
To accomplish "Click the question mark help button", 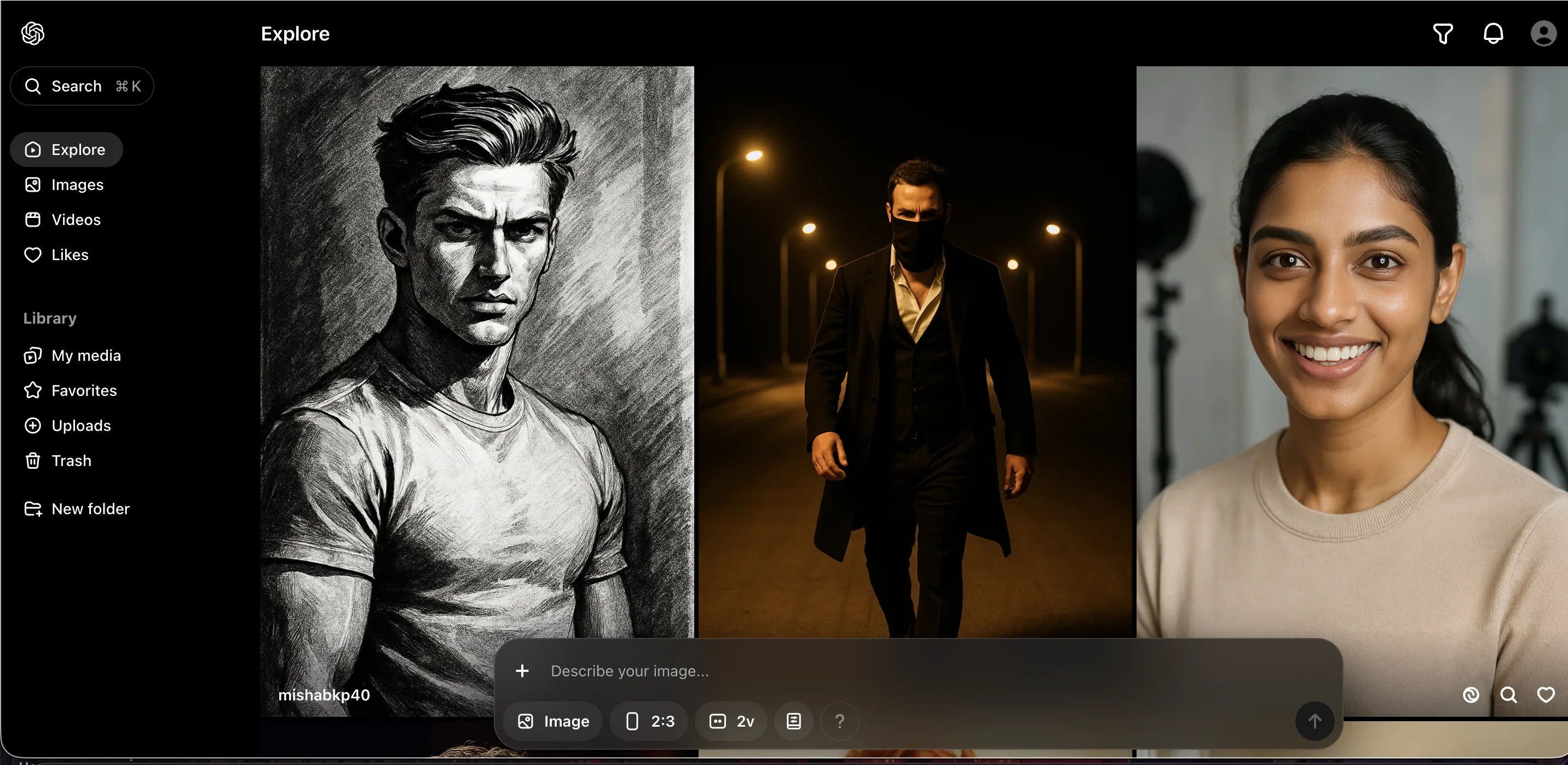I will pos(839,721).
